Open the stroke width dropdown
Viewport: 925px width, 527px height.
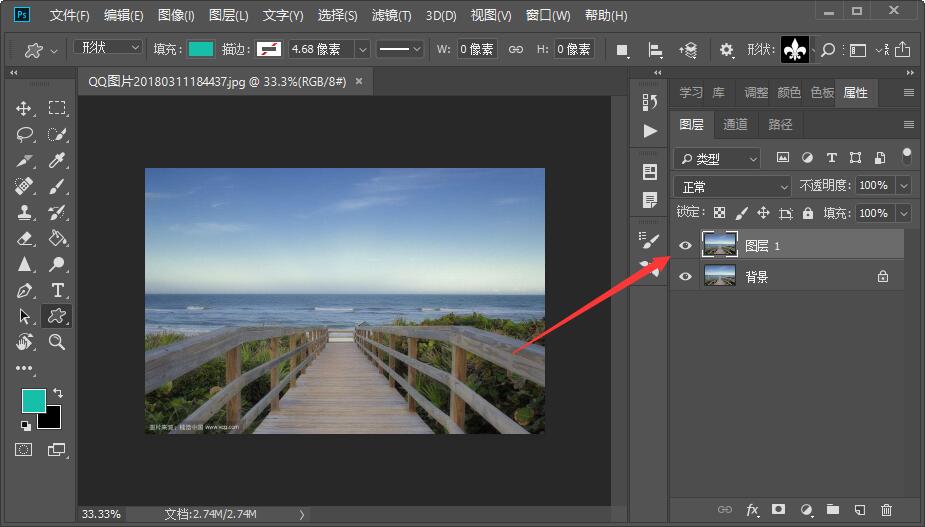pyautogui.click(x=363, y=50)
